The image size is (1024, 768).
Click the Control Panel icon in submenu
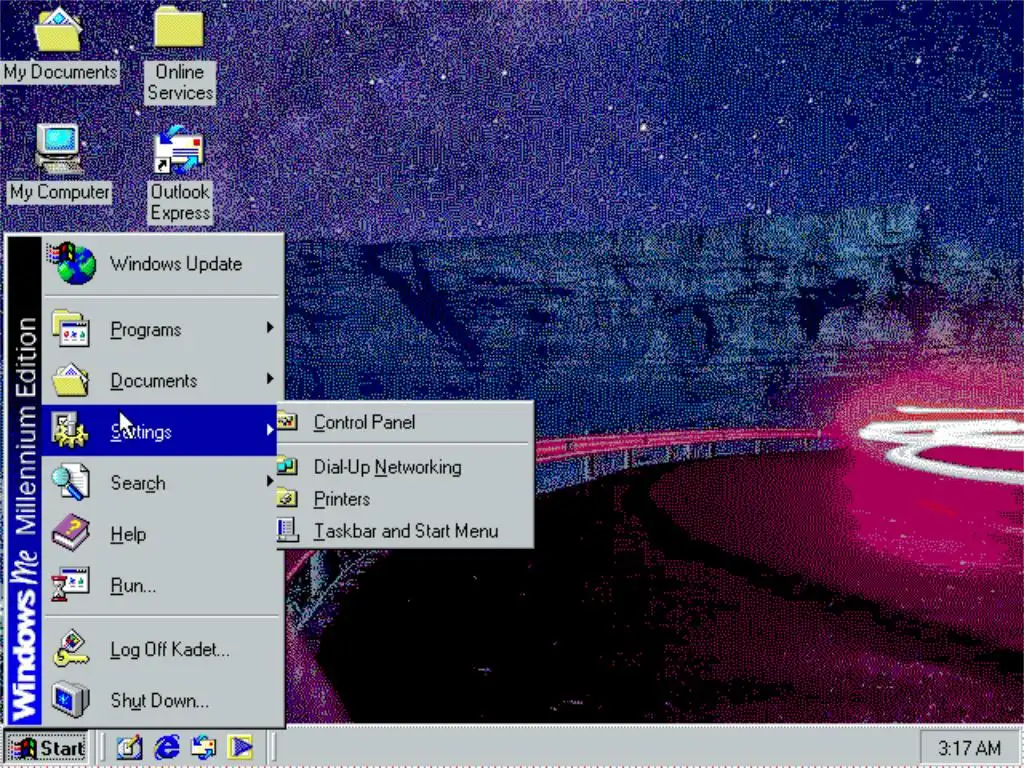(x=287, y=422)
